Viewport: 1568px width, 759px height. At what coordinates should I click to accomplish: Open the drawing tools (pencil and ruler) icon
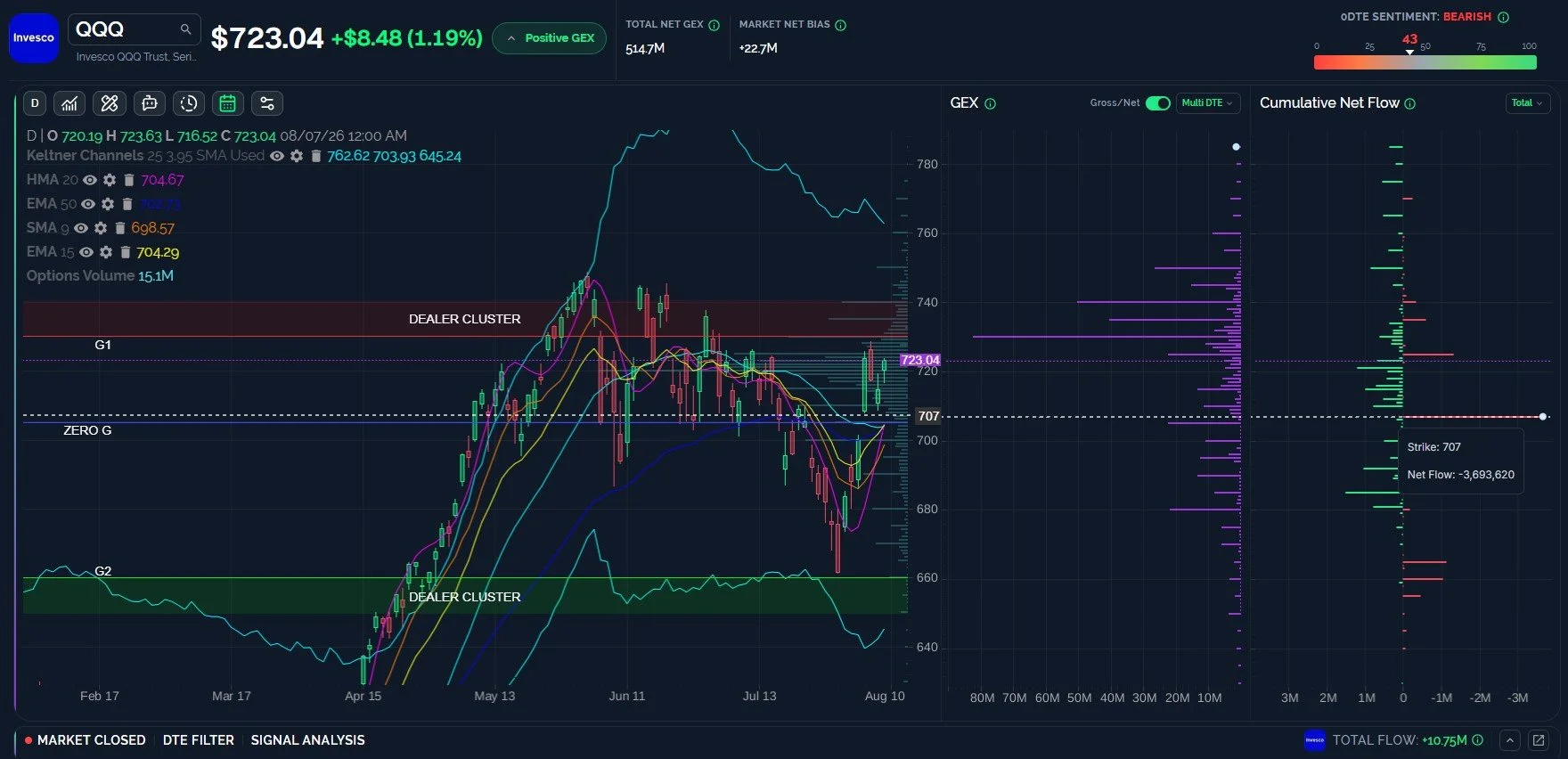[x=110, y=103]
